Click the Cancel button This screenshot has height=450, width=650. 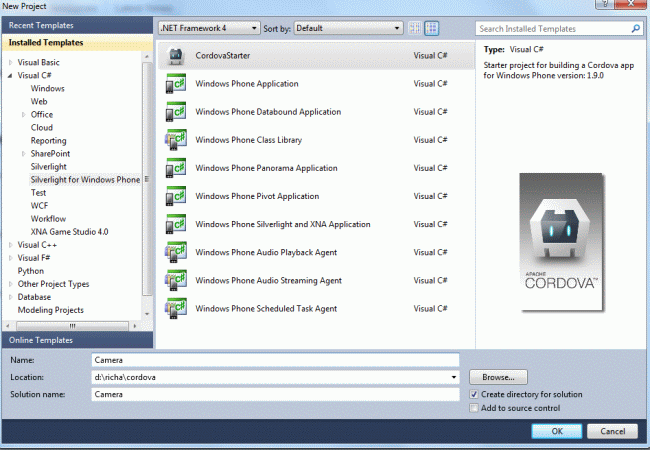(x=612, y=431)
